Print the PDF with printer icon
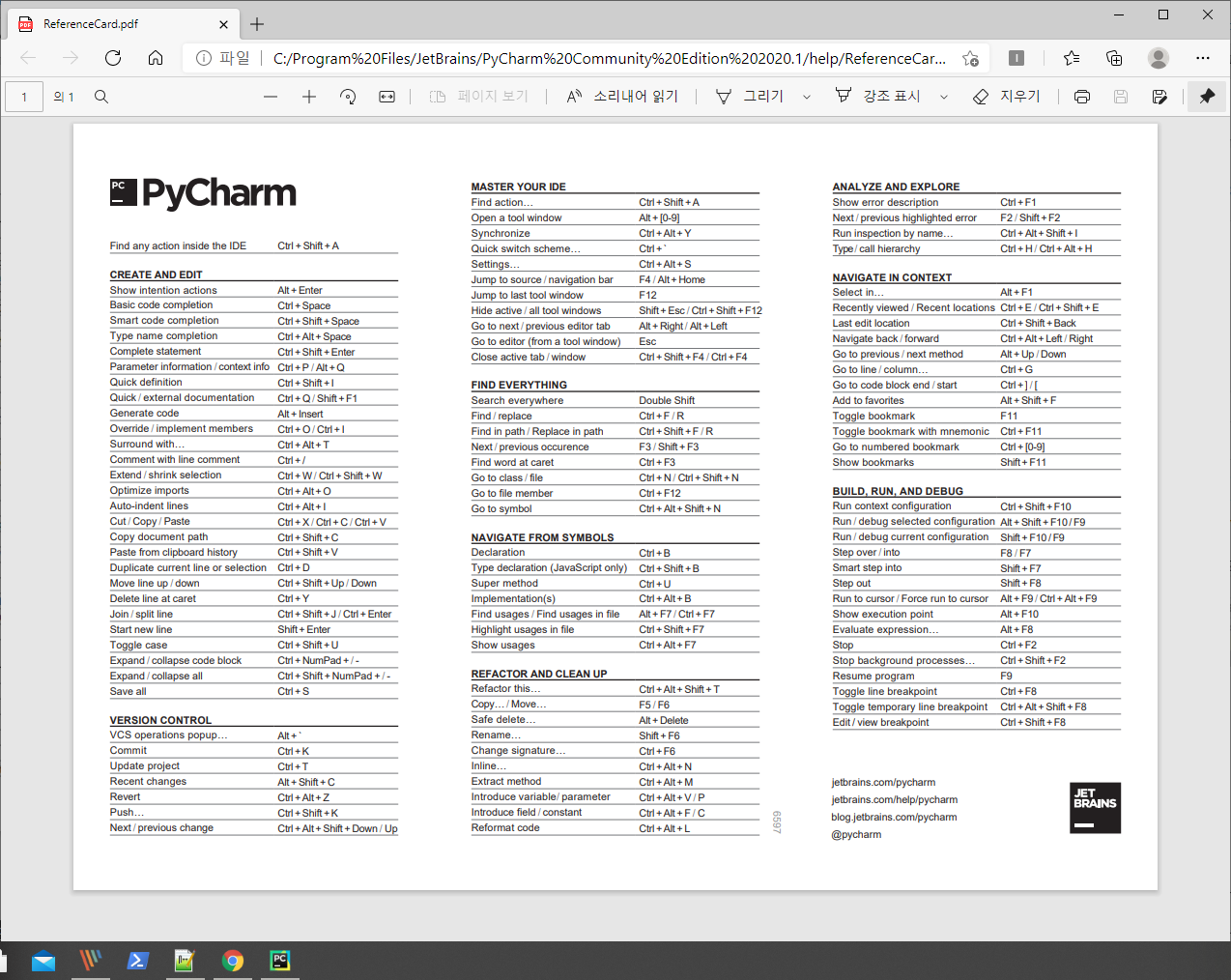The height and width of the screenshot is (980, 1231). coord(1082,97)
